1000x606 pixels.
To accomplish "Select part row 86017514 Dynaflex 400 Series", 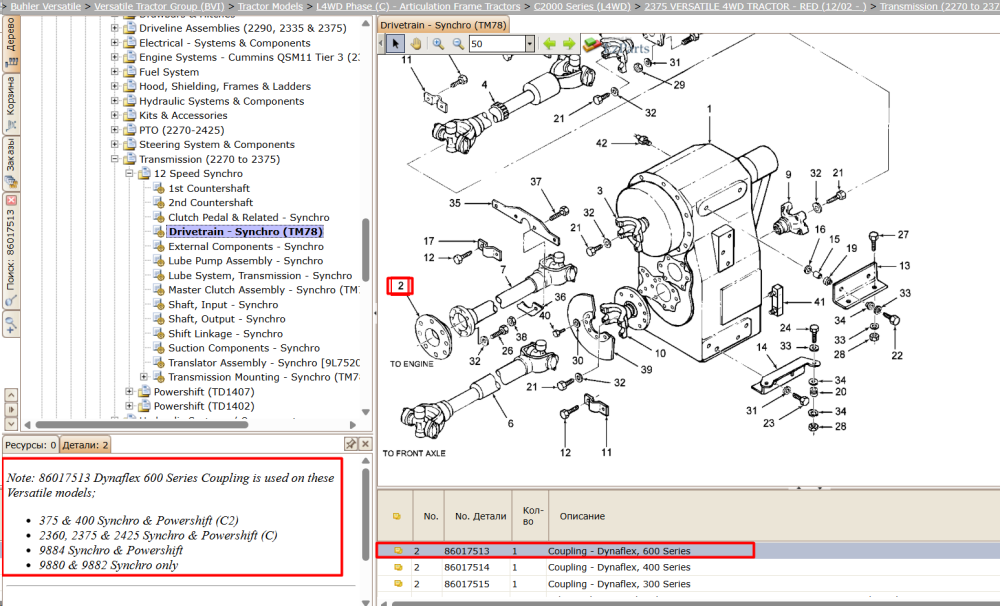I will pos(689,567).
